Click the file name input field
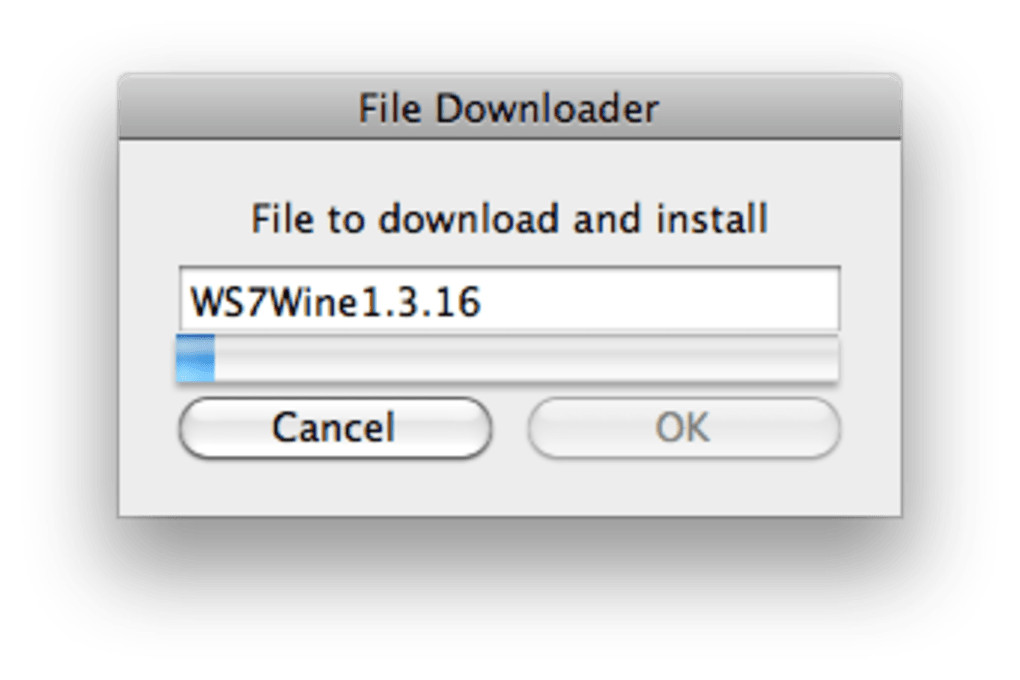 click(508, 300)
